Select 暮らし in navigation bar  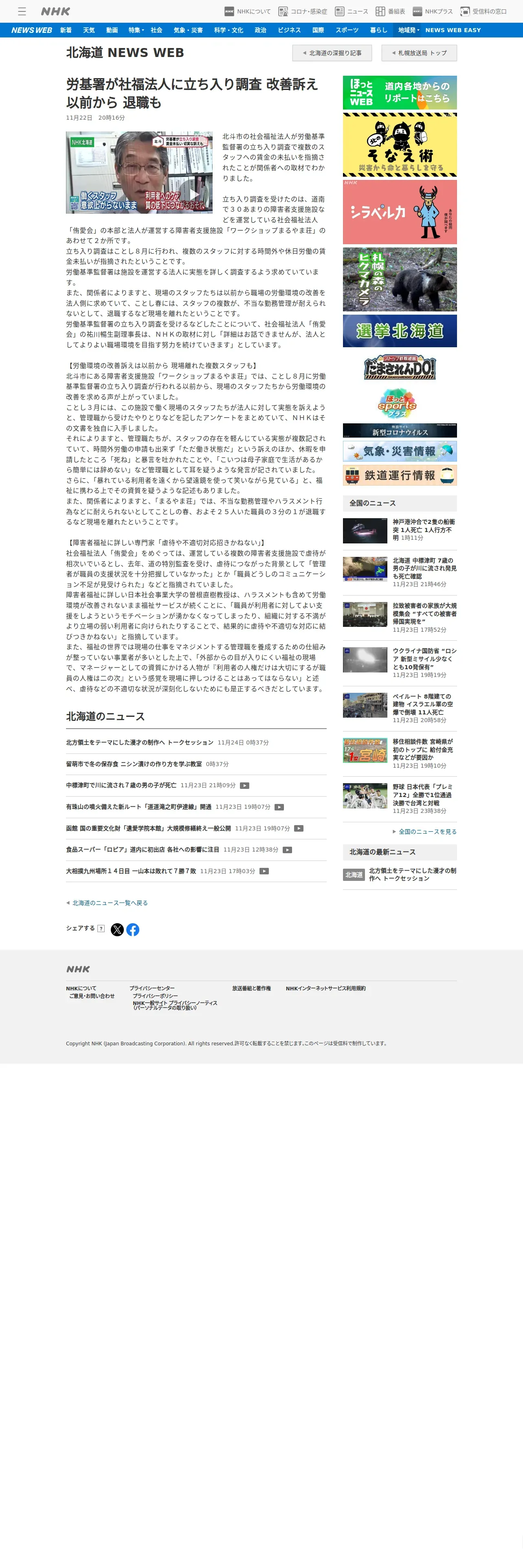coord(378,30)
